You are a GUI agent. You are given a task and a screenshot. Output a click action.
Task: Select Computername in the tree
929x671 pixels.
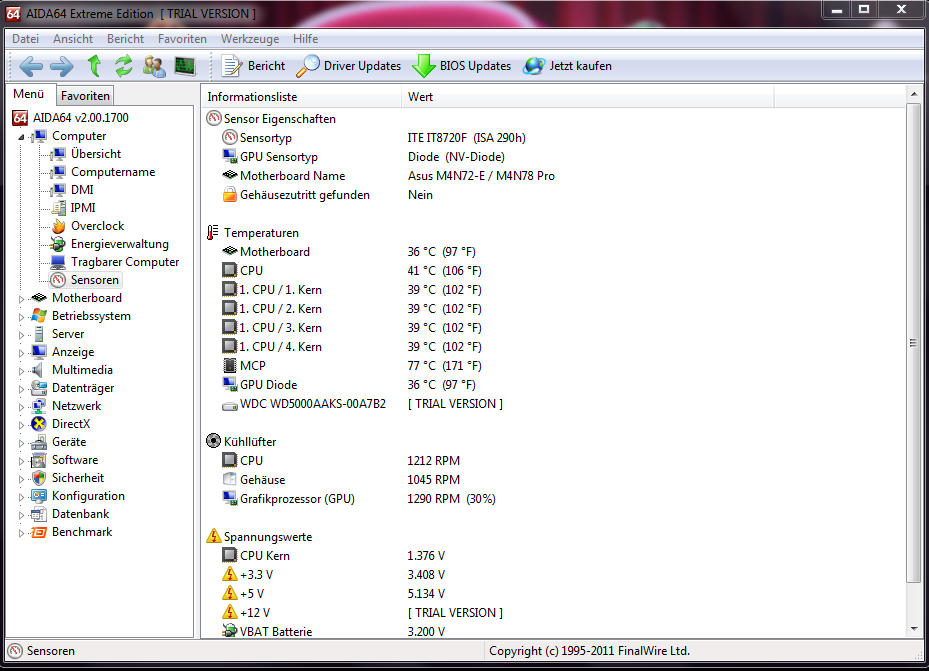pos(113,172)
